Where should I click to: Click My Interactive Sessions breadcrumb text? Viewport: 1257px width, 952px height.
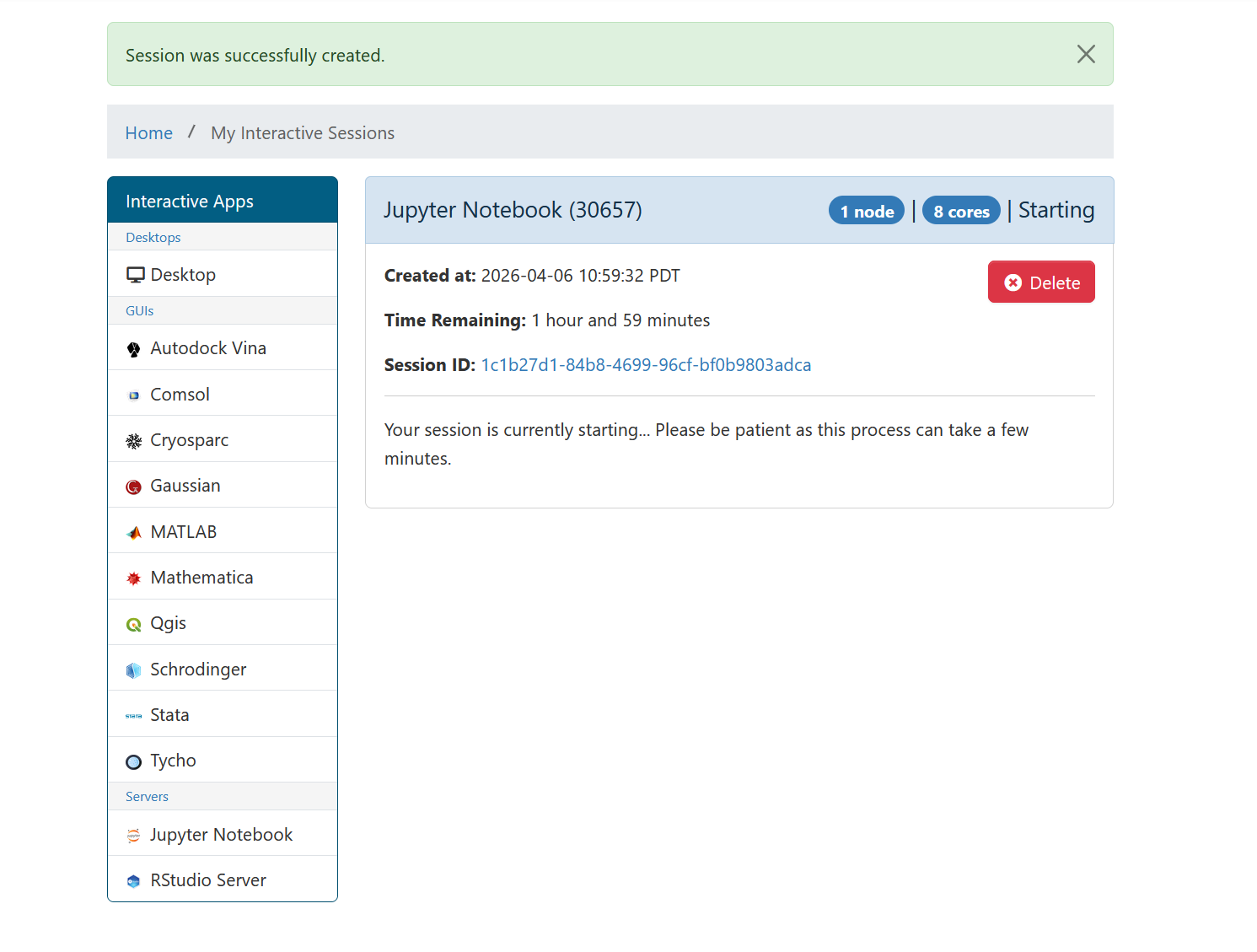(303, 133)
